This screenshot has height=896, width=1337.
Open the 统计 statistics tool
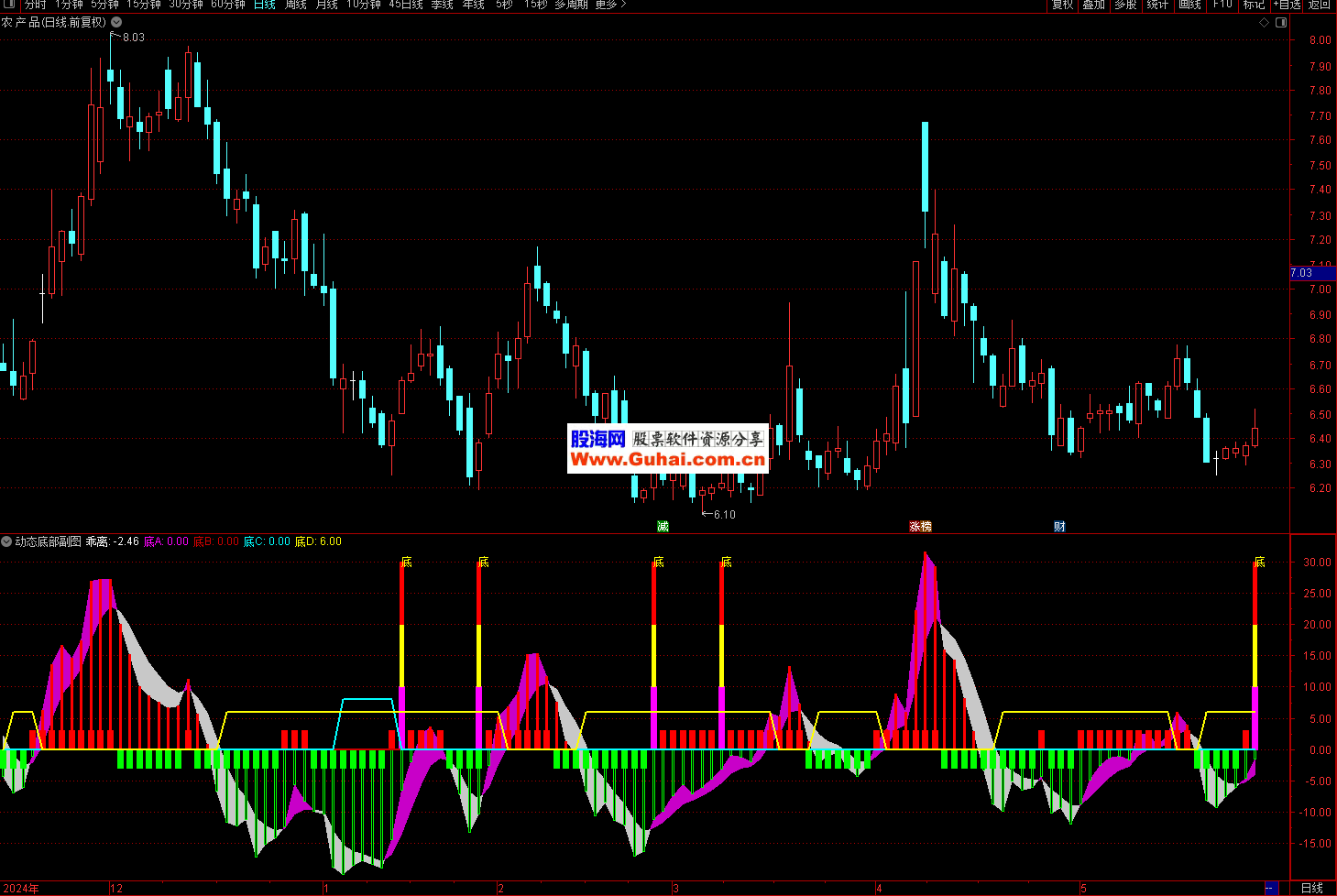click(1157, 5)
